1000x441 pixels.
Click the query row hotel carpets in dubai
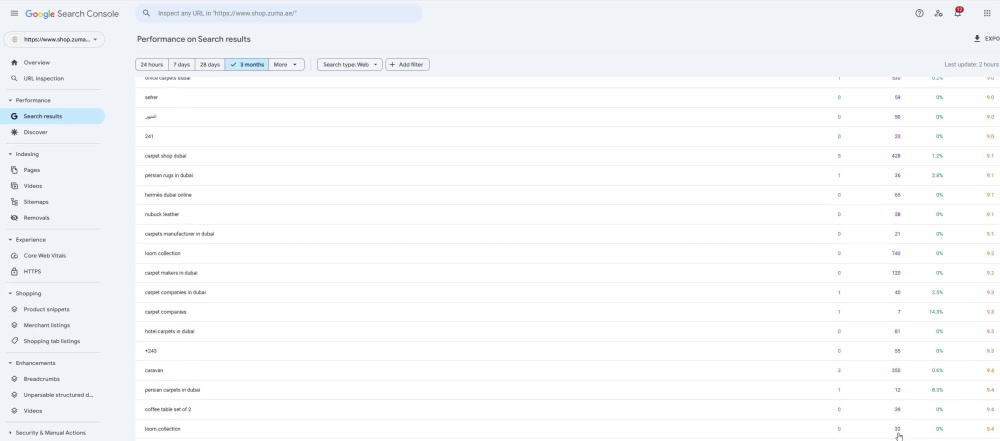(568, 331)
